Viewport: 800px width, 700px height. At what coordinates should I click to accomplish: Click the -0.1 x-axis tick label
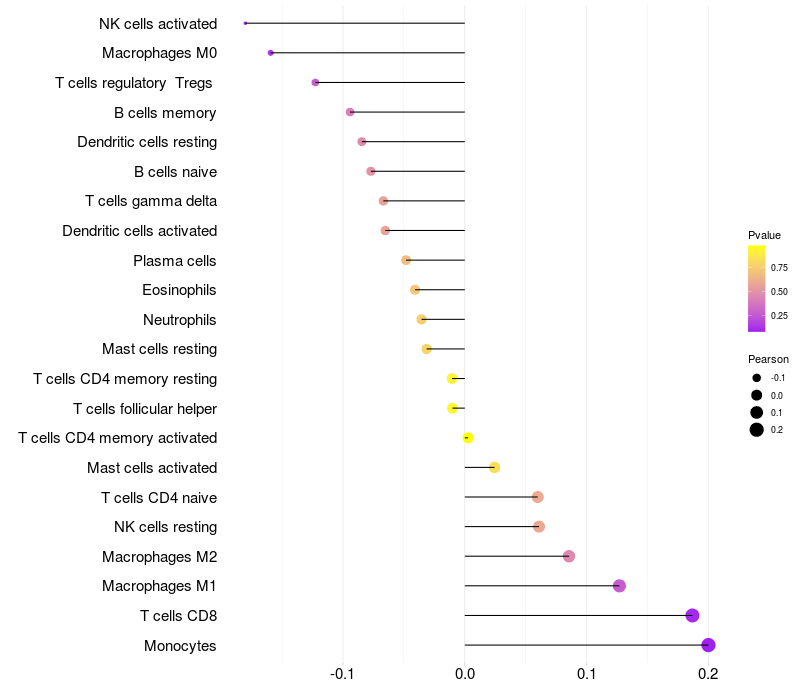342,674
